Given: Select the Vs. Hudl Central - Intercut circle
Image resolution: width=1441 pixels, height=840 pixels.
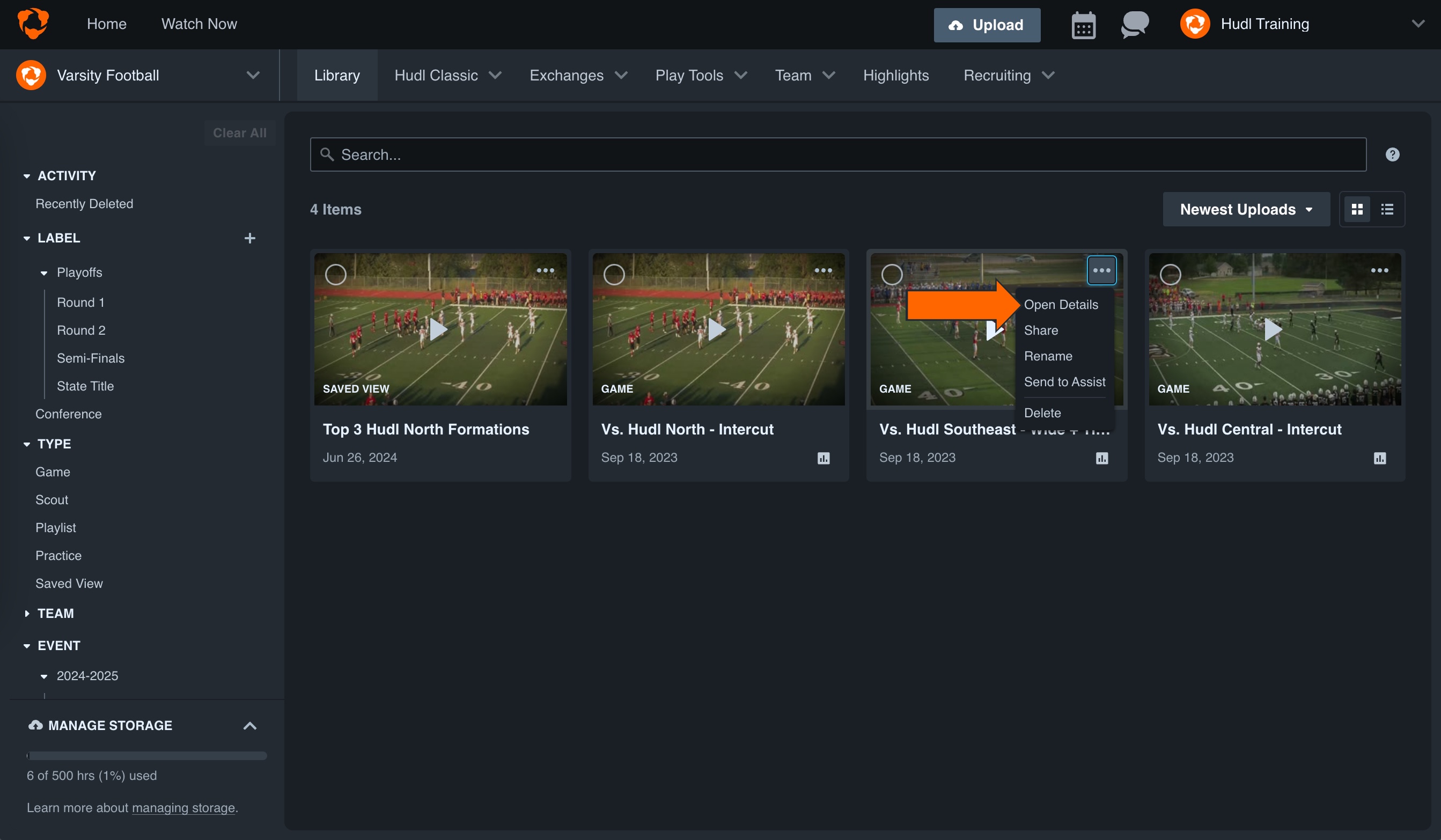Looking at the screenshot, I should (1171, 275).
